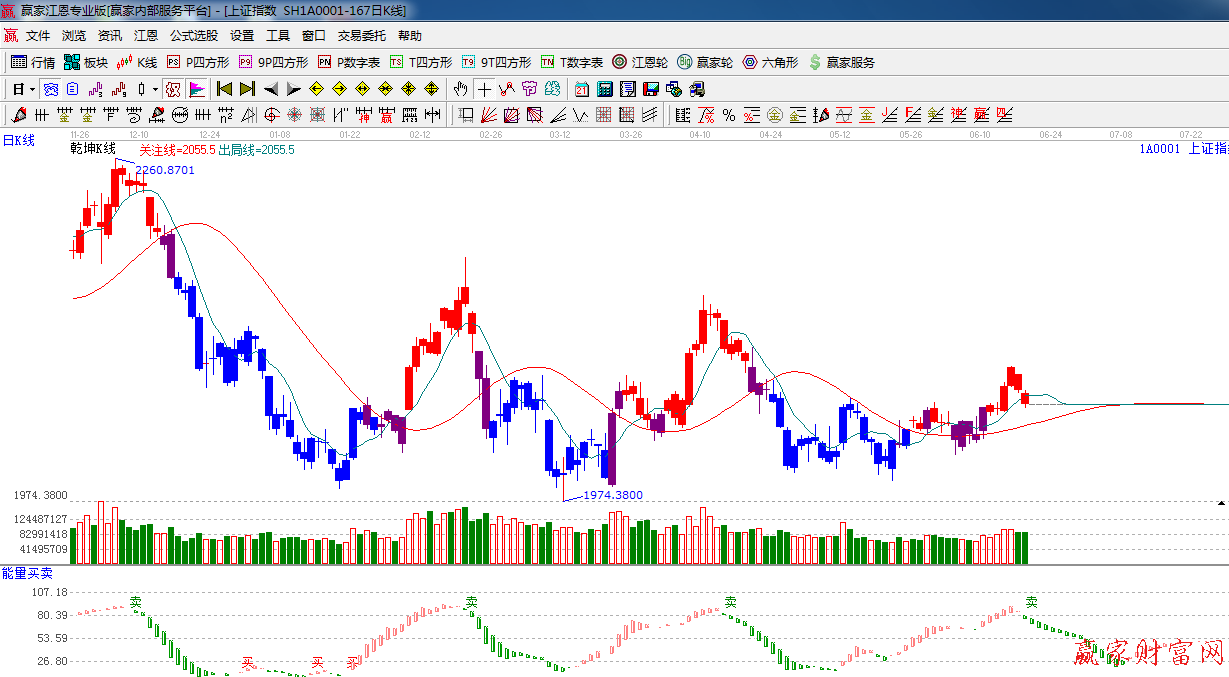Click the 1974.3800 low price label
Viewport: 1229px width, 677px height.
coord(612,495)
